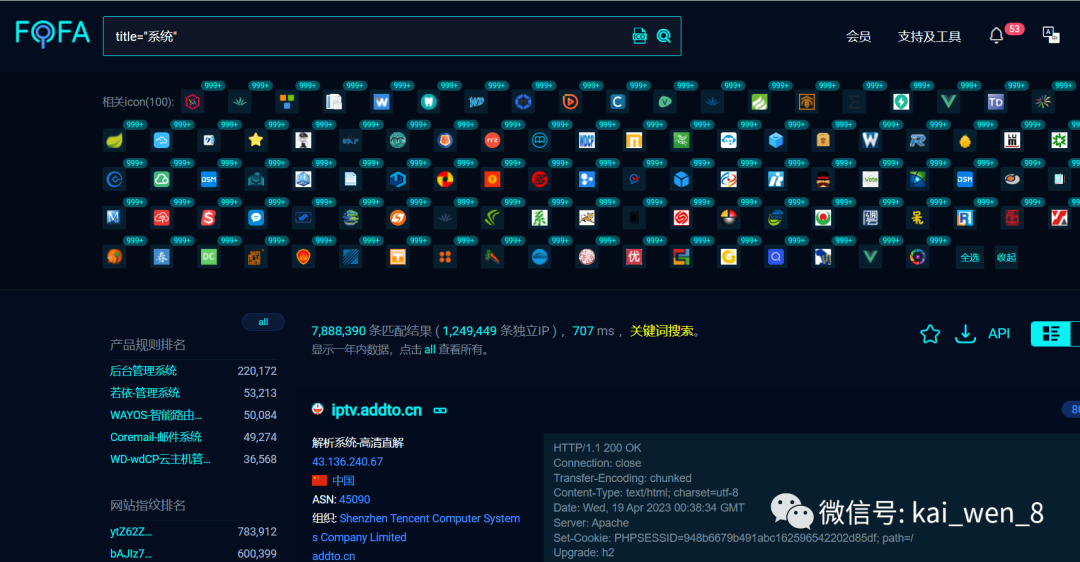The image size is (1080, 562).
Task: Open the 关键词搜索 link
Action: [x=662, y=331]
